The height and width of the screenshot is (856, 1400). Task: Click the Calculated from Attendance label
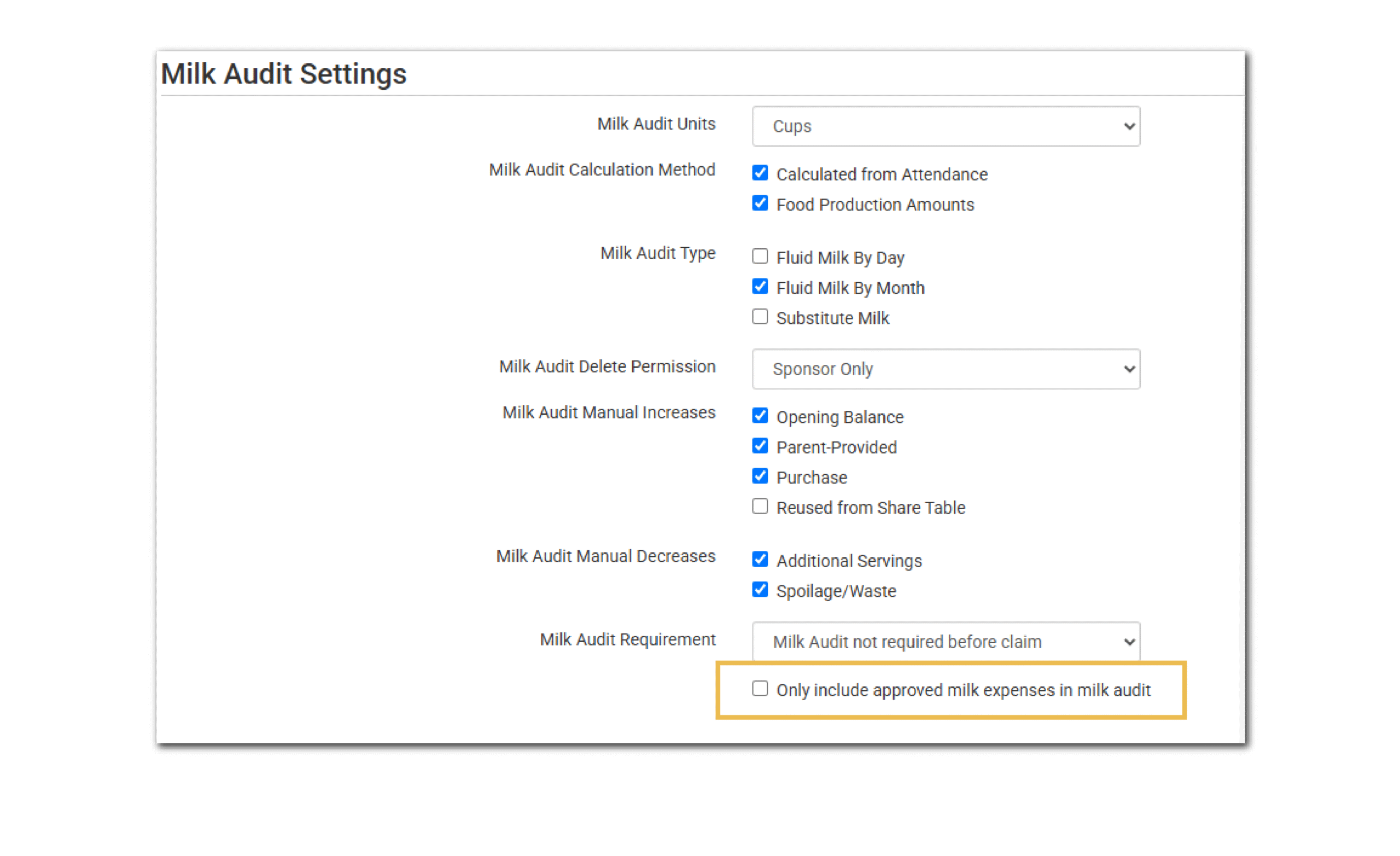point(882,174)
